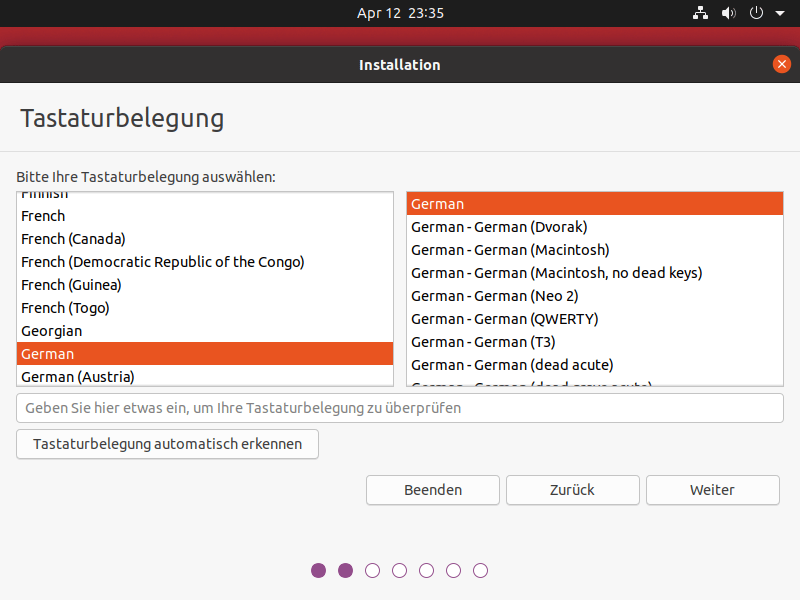This screenshot has width=800, height=600.
Task: Pick French (Togo) layout entry
Action: 65,308
